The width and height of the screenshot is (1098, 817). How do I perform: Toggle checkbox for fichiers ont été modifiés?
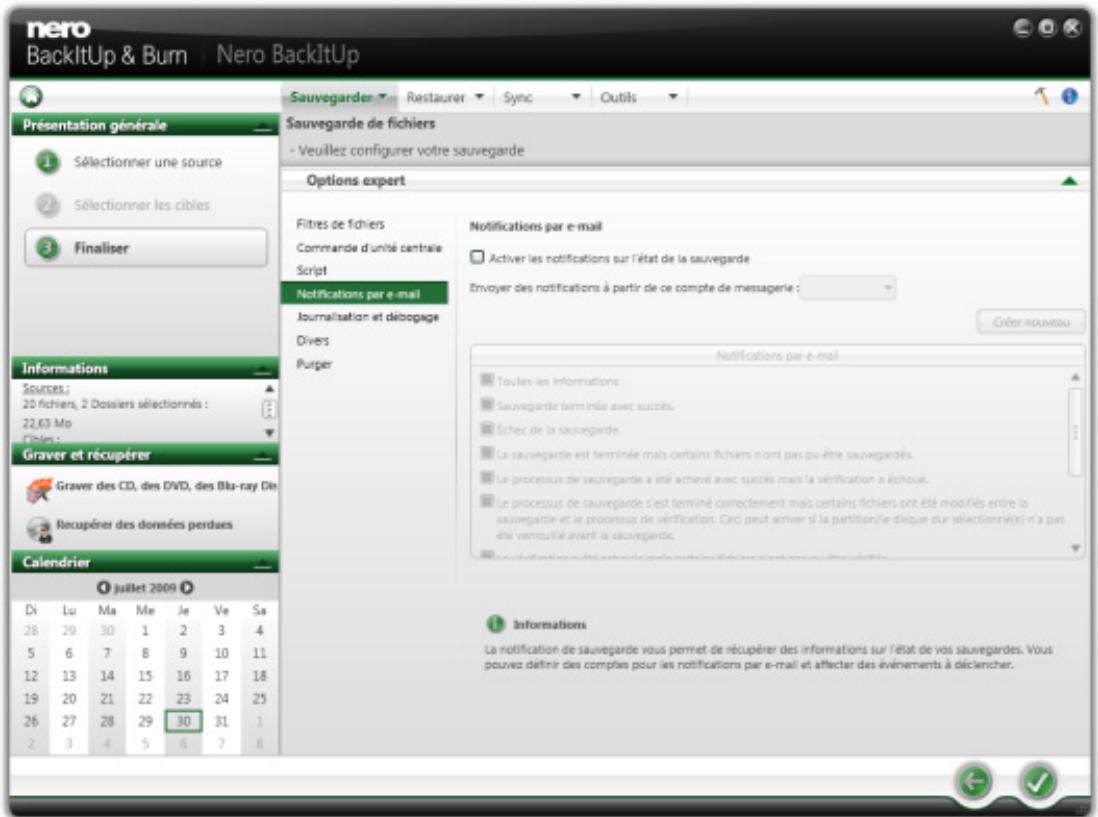(x=487, y=501)
